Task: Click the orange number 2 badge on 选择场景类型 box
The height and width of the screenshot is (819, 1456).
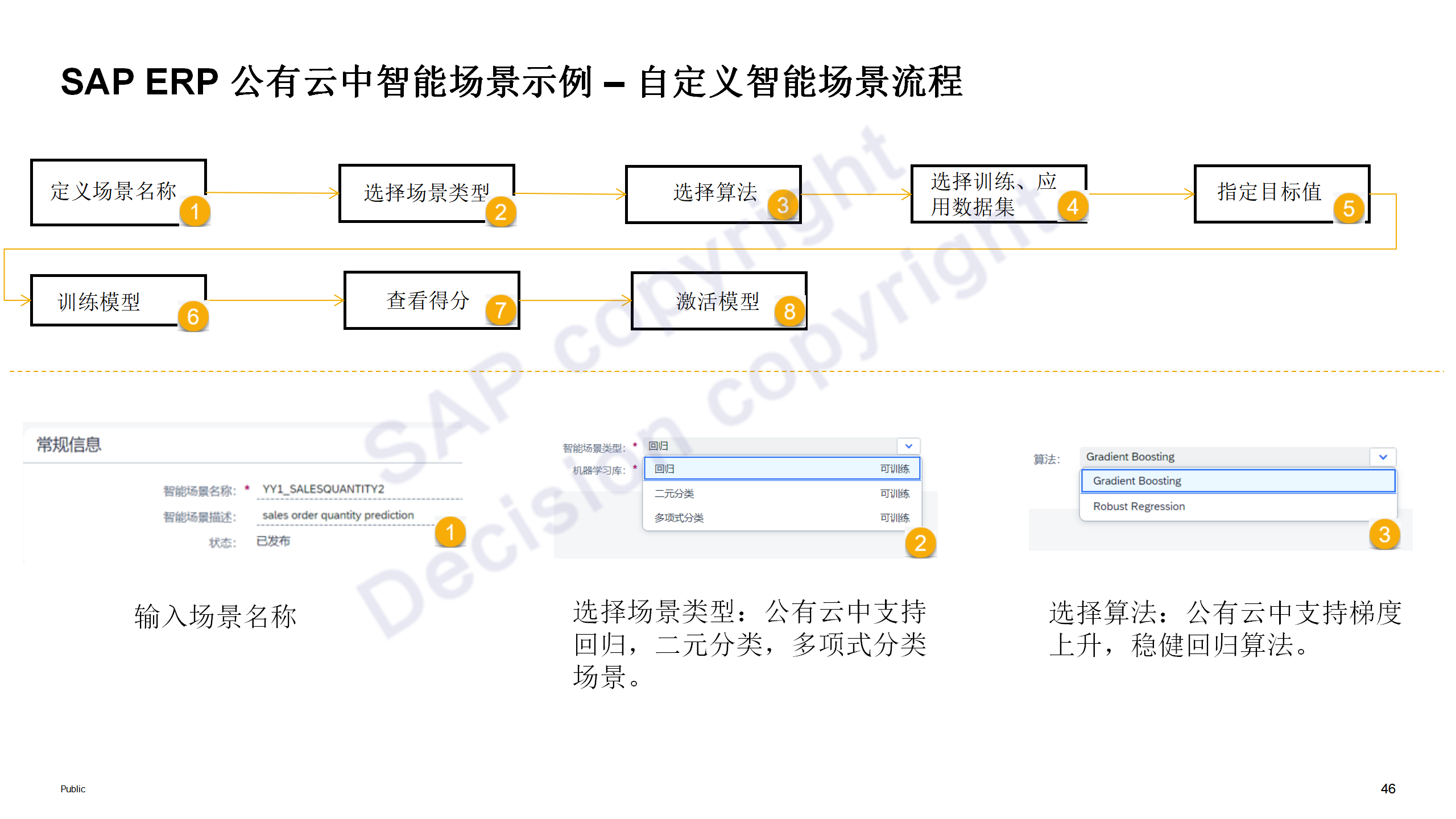Action: [500, 212]
